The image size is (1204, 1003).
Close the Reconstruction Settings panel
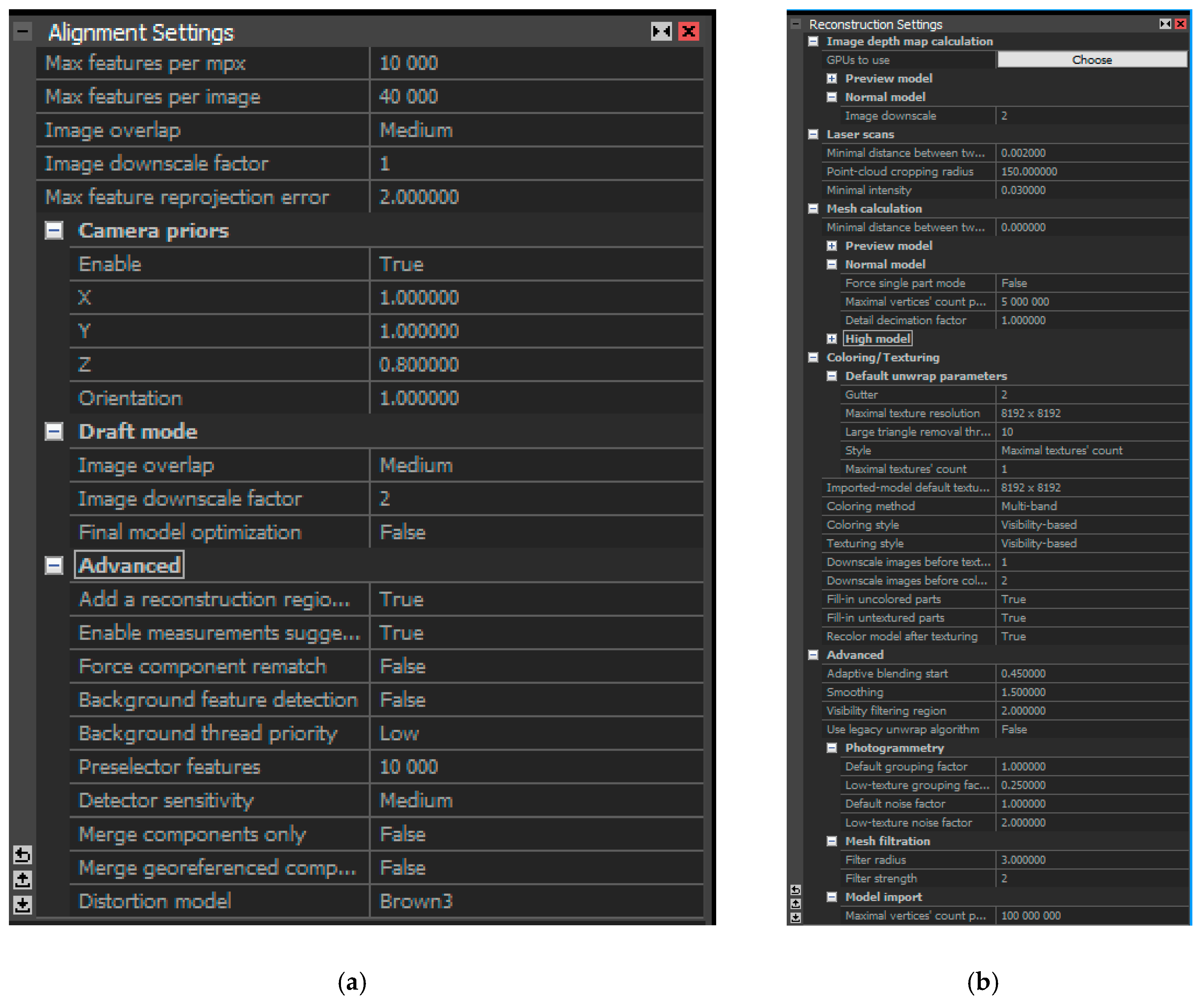pyautogui.click(x=1180, y=24)
